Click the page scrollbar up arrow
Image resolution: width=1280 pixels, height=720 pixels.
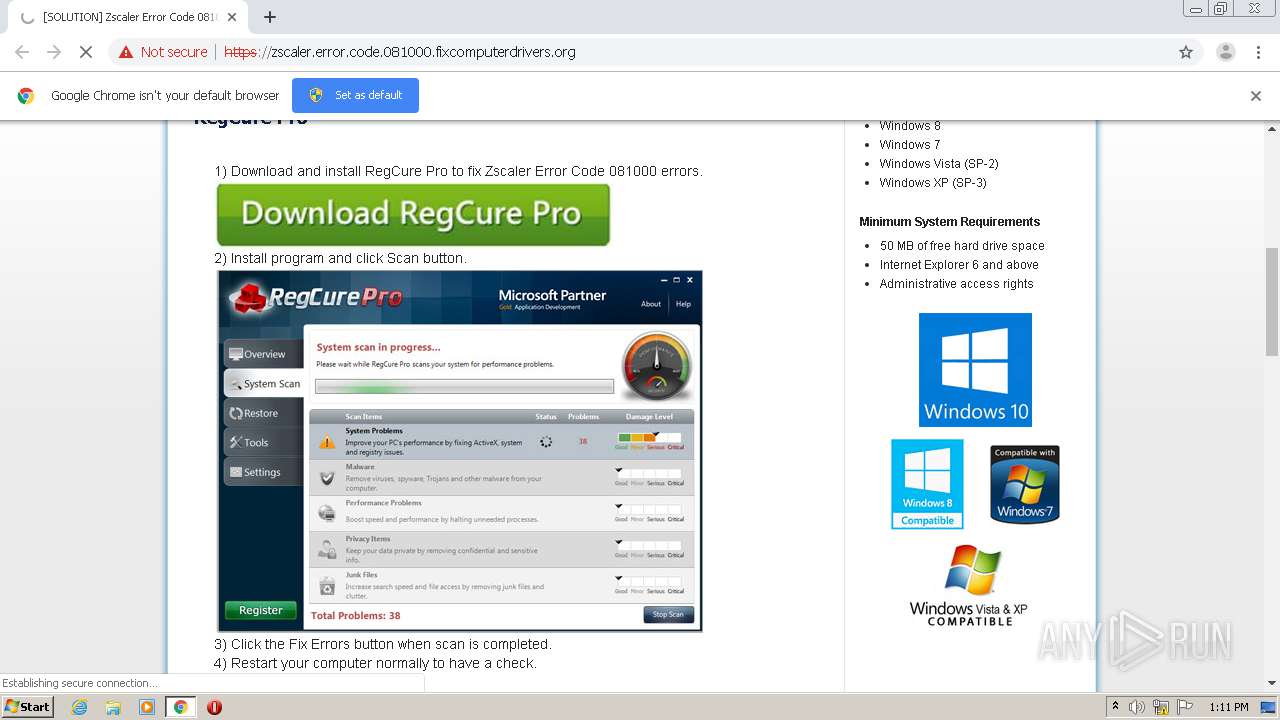tap(1272, 128)
